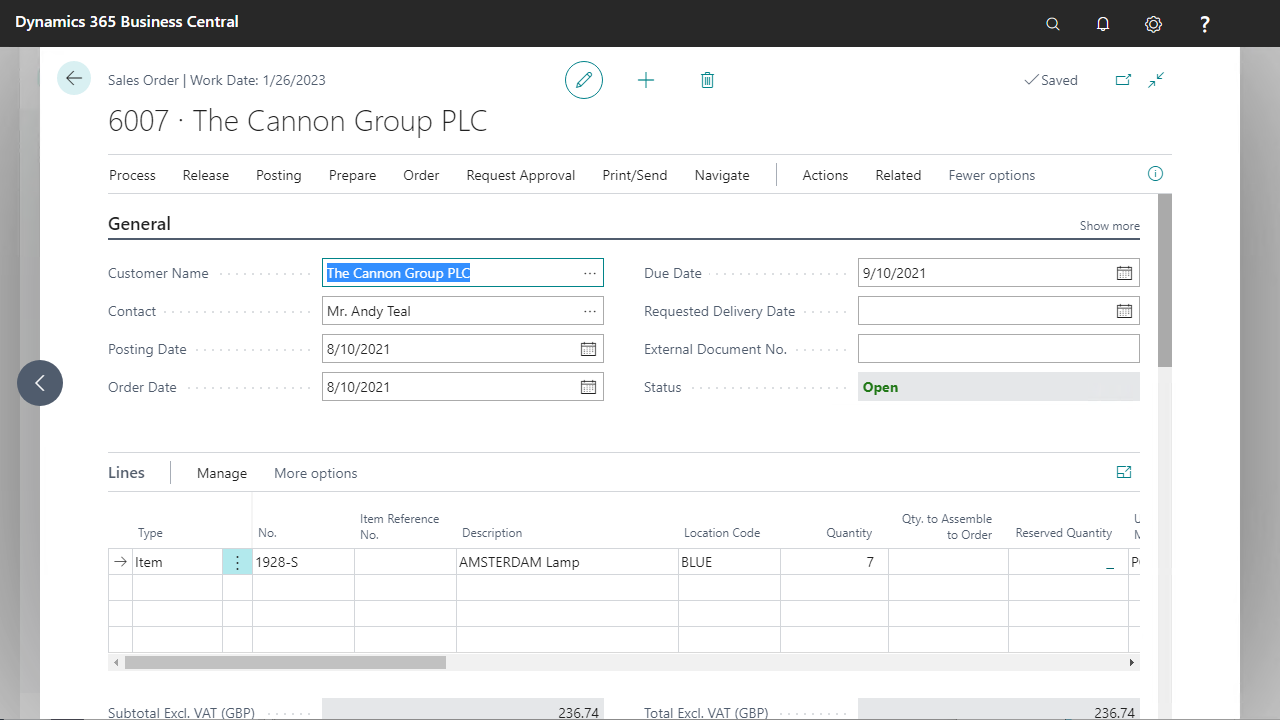This screenshot has height=720, width=1280.
Task: Open Customer Name lookup ellipsis
Action: point(590,273)
